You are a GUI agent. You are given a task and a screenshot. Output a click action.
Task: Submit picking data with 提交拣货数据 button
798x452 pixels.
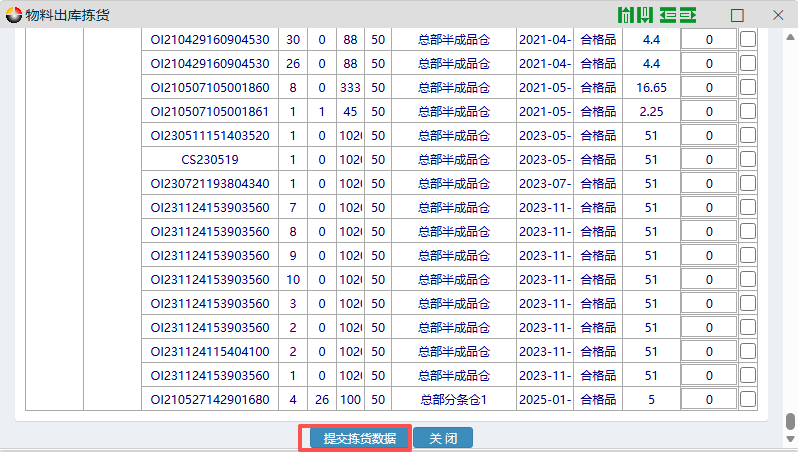click(x=354, y=439)
